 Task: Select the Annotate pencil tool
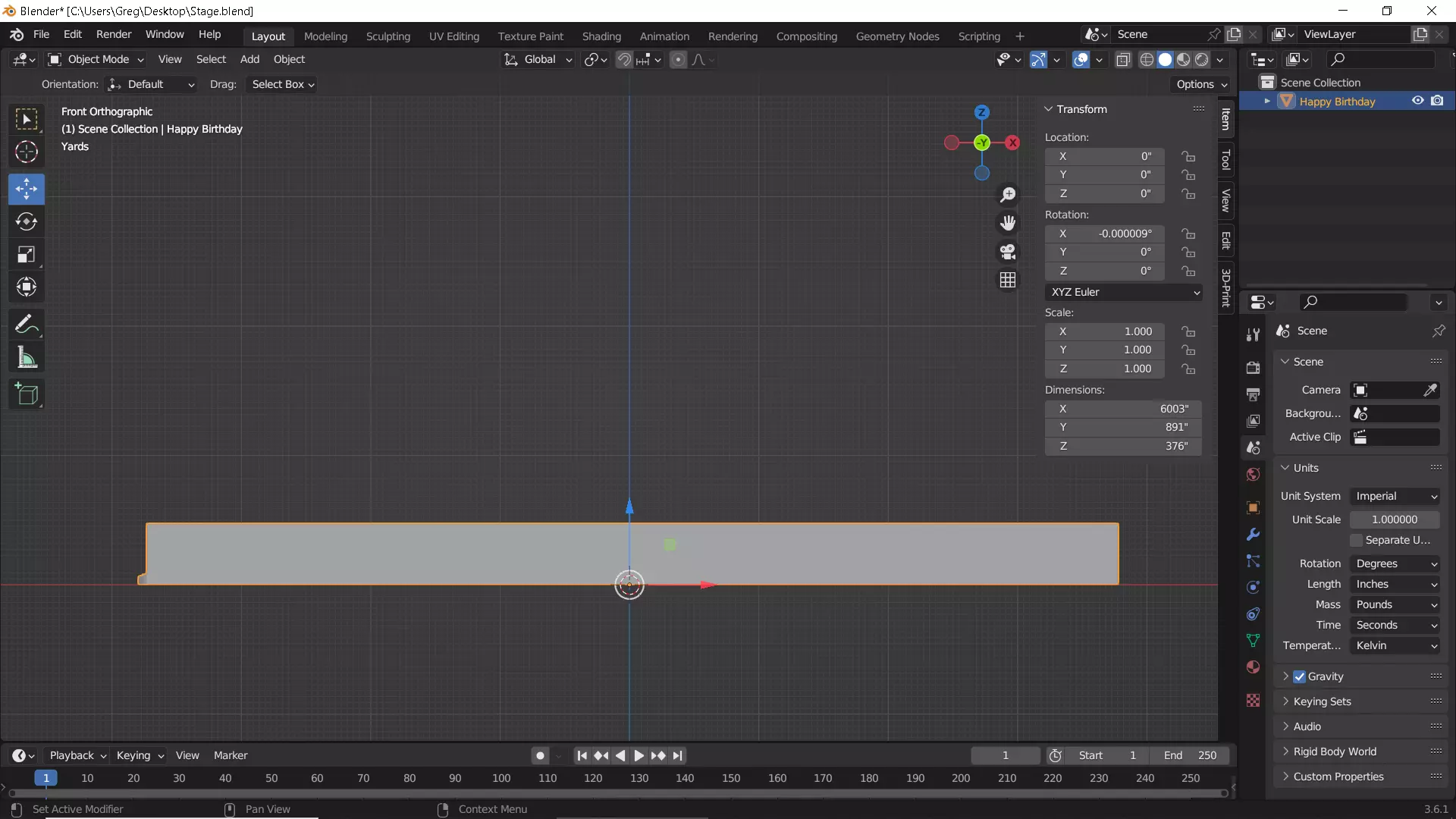[27, 325]
